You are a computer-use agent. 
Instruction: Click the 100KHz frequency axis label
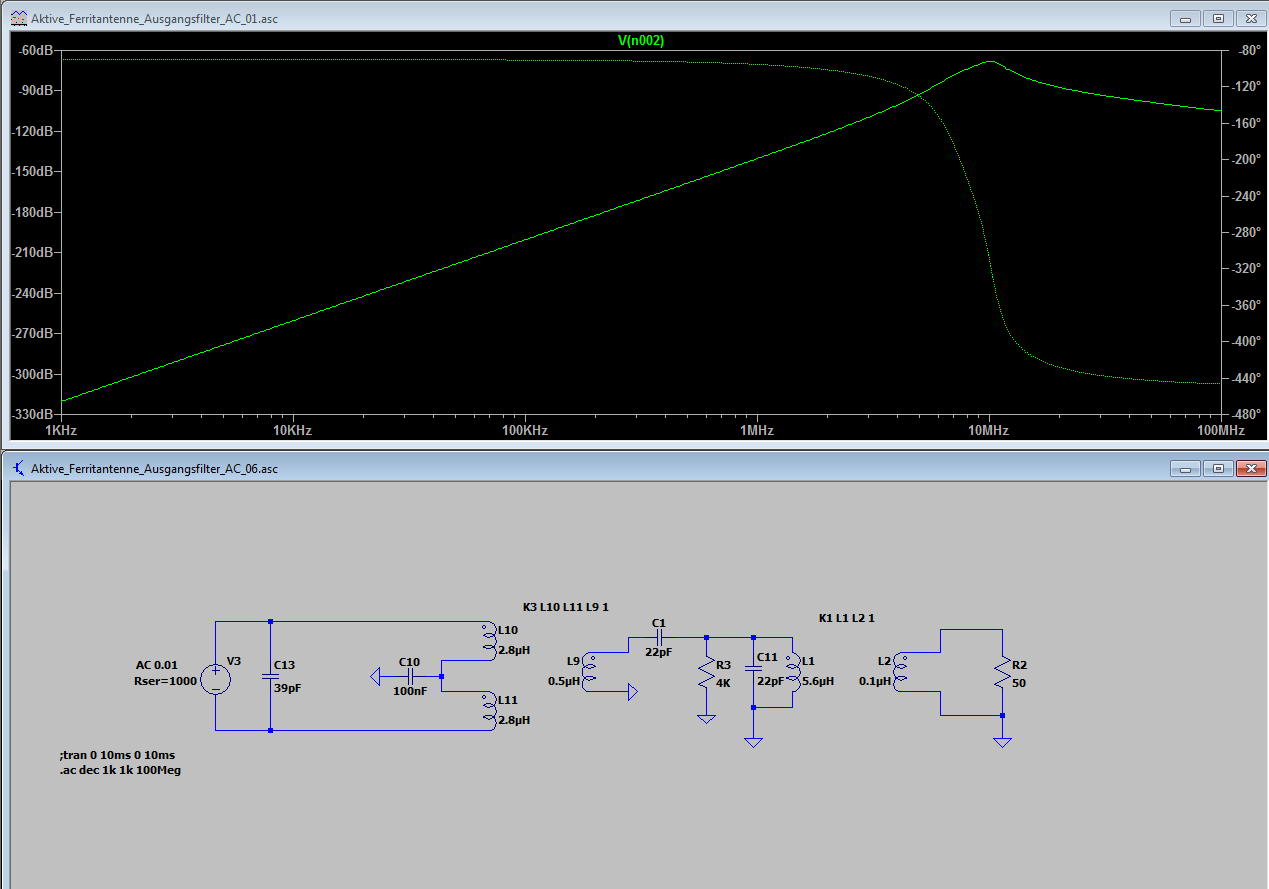525,431
